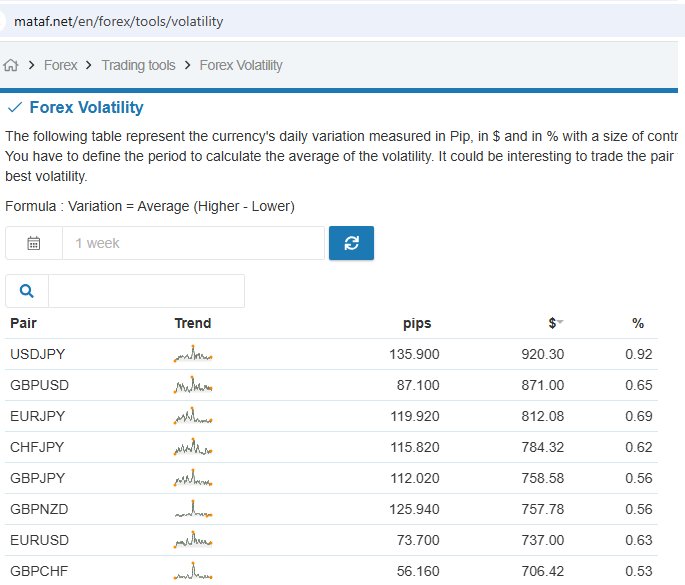This screenshot has height=585, width=685.
Task: Click the magnifier search icon
Action: pos(27,291)
